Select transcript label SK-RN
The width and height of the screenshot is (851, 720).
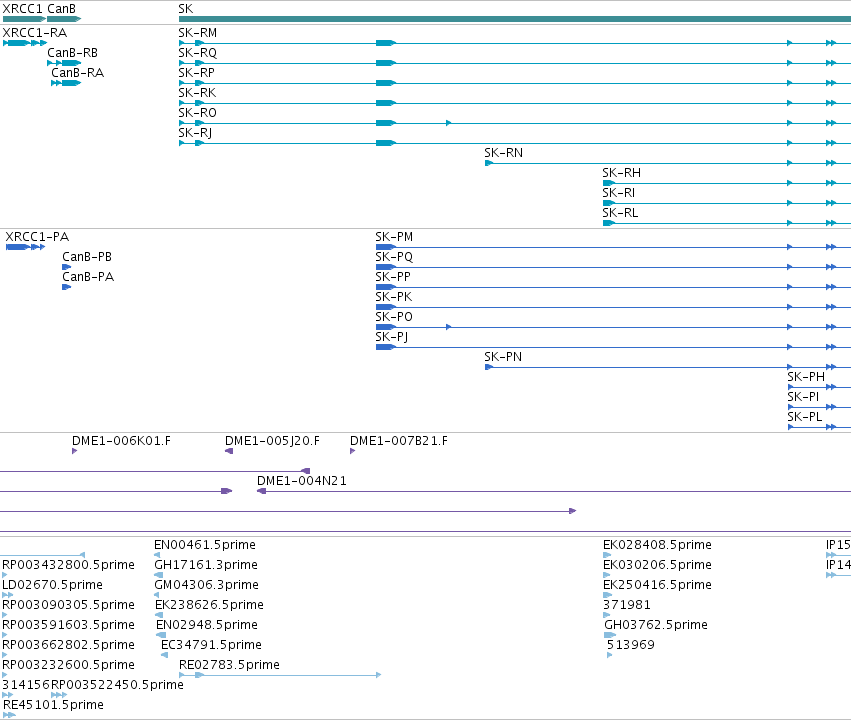click(504, 153)
